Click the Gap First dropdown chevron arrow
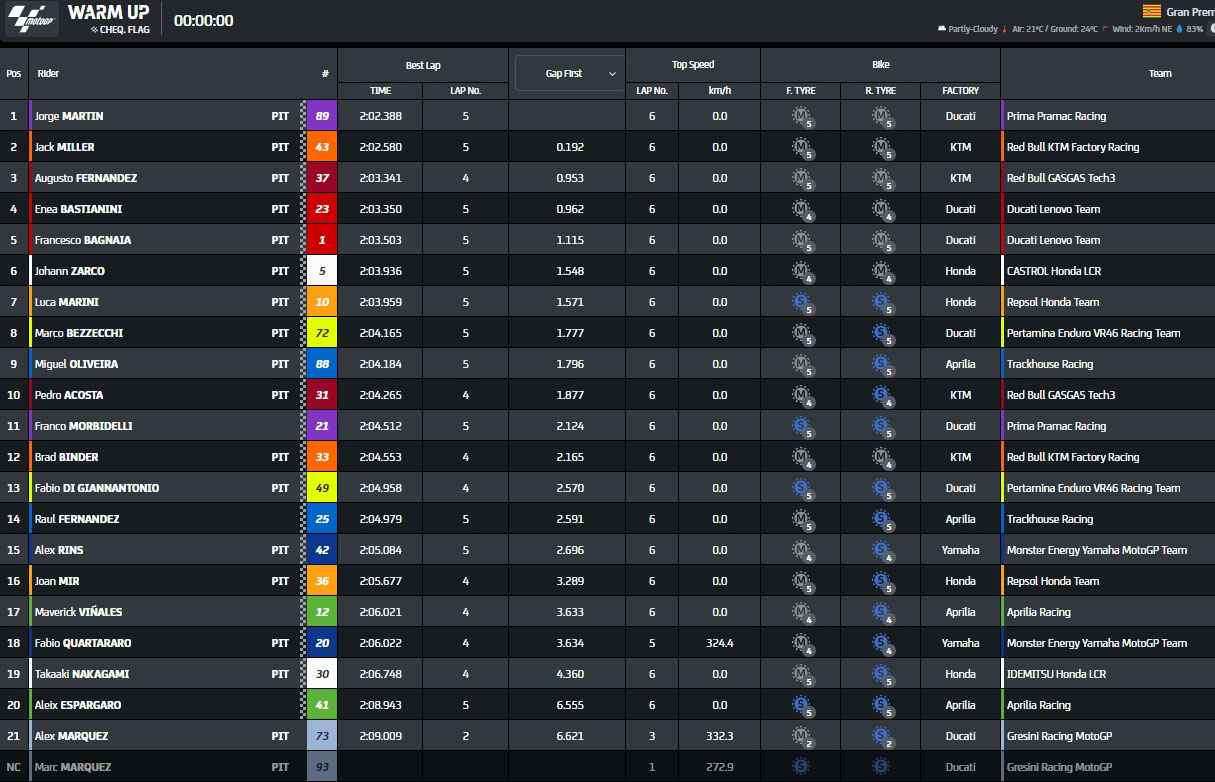 612,74
